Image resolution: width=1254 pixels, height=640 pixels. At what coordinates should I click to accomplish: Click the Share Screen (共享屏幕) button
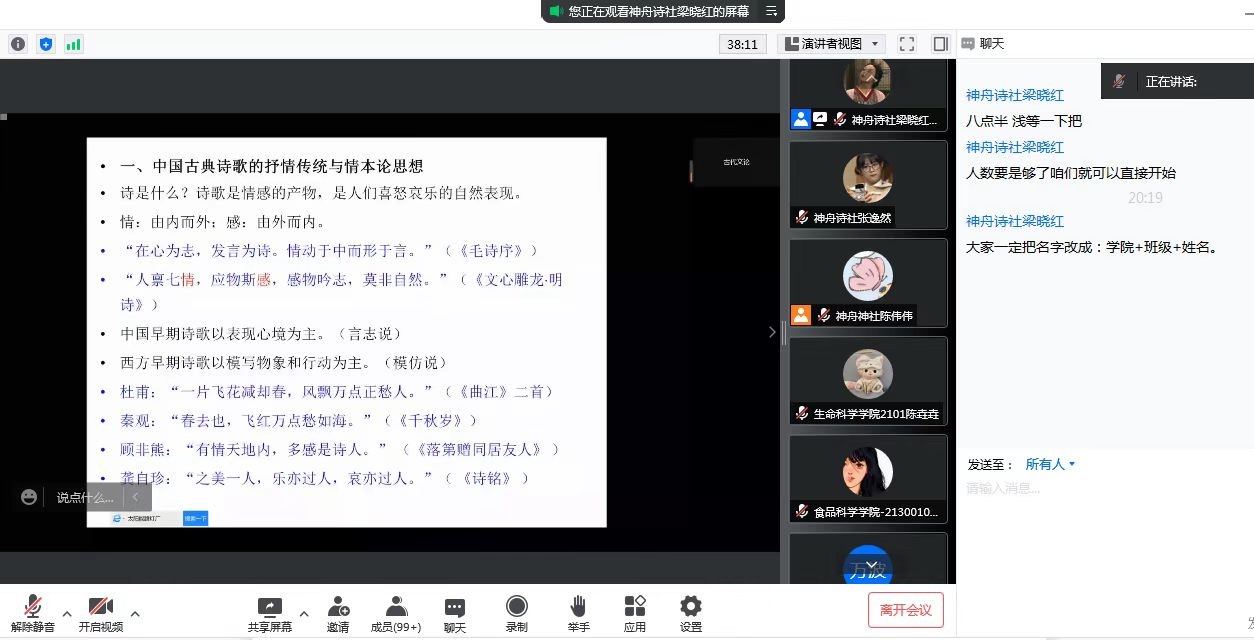(270, 613)
